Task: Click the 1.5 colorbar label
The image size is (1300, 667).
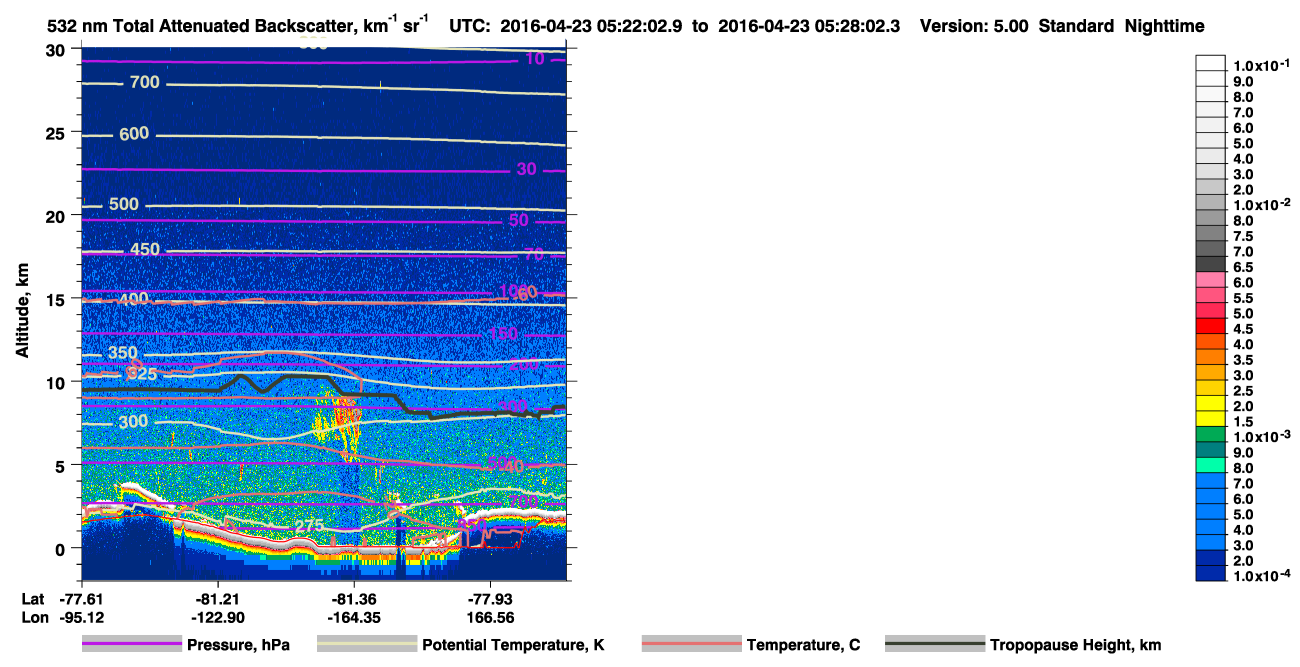Action: coord(1243,421)
